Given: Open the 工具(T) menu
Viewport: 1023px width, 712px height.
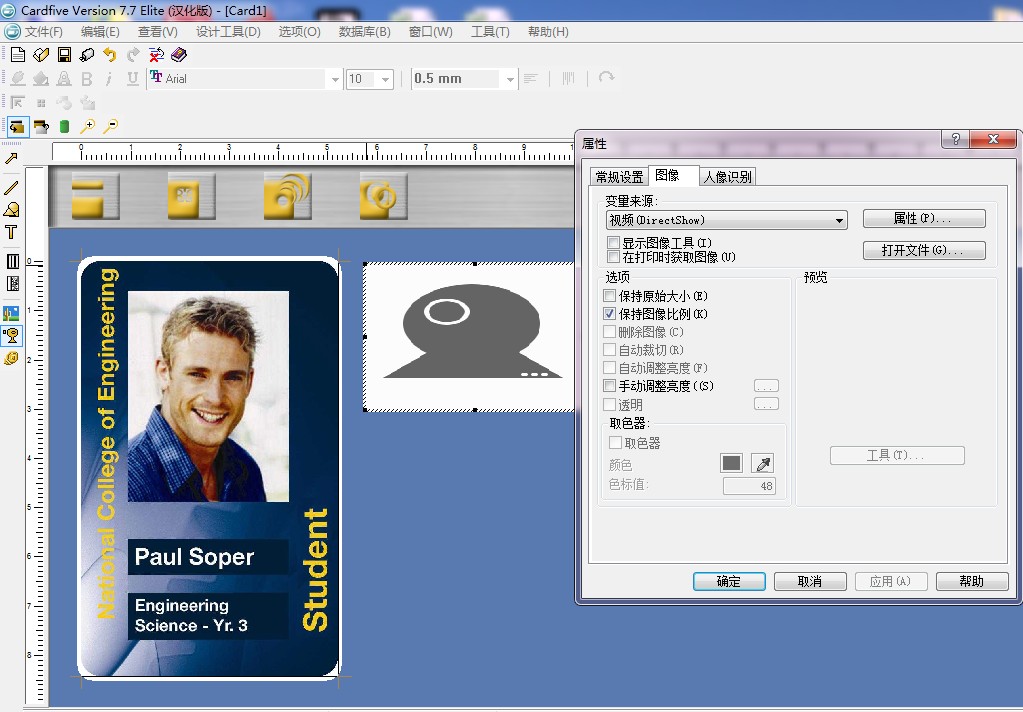Looking at the screenshot, I should pyautogui.click(x=490, y=31).
